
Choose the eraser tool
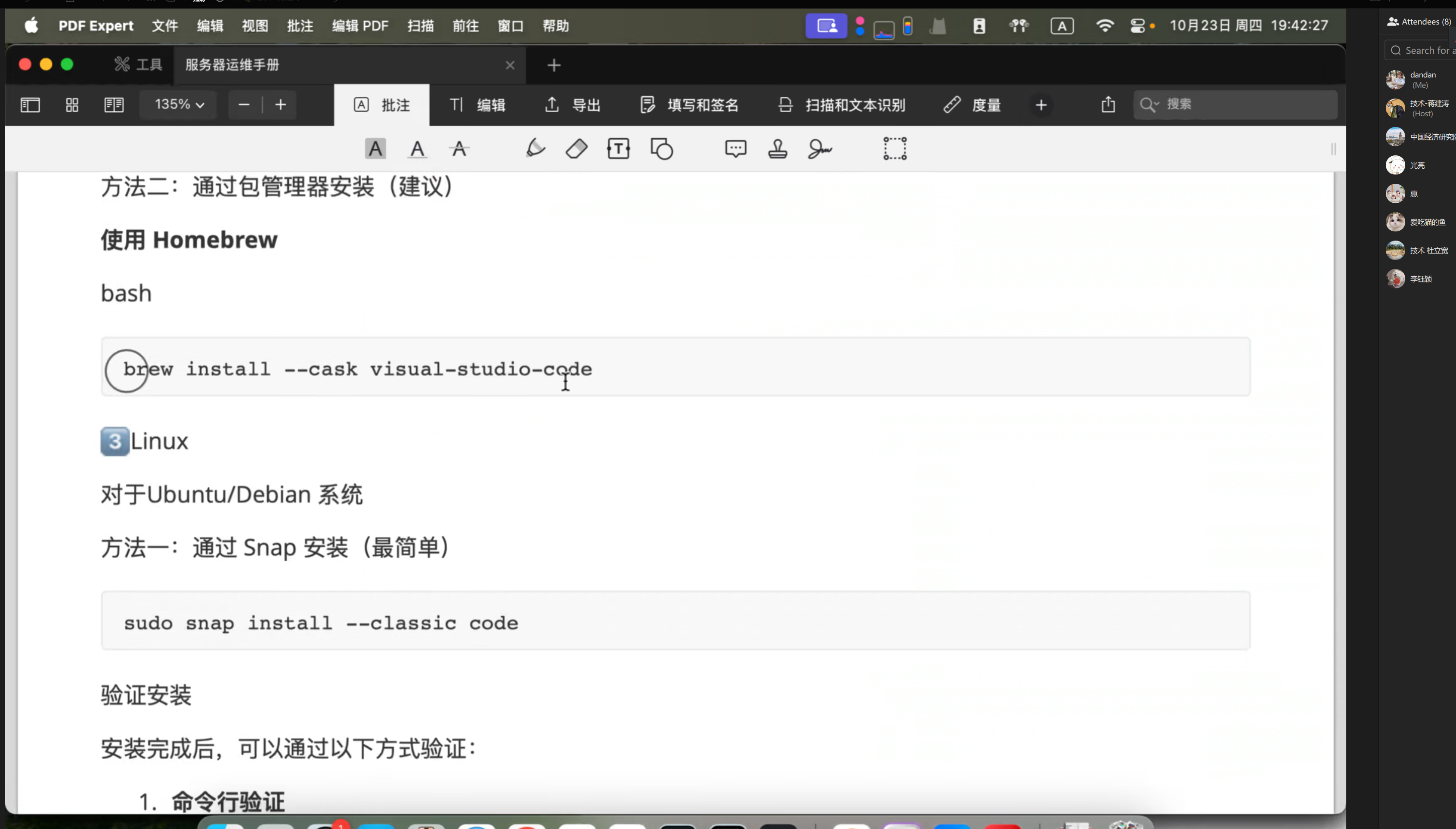click(576, 149)
